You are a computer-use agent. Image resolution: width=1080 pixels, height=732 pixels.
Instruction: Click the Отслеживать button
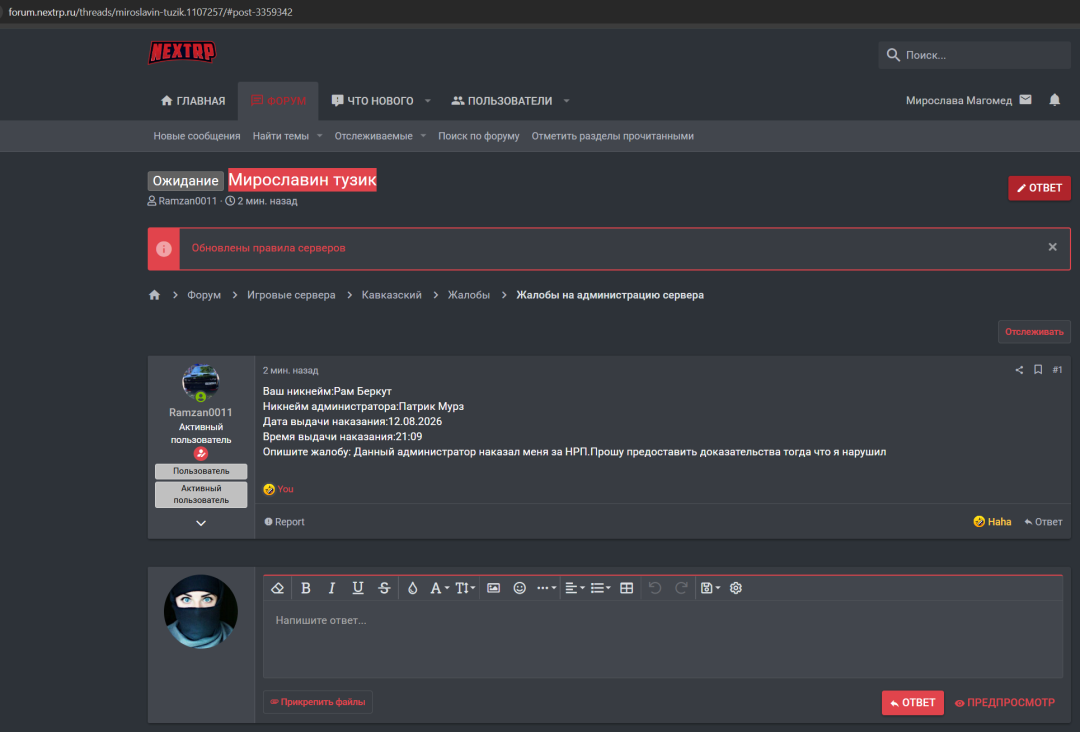pyautogui.click(x=1034, y=332)
